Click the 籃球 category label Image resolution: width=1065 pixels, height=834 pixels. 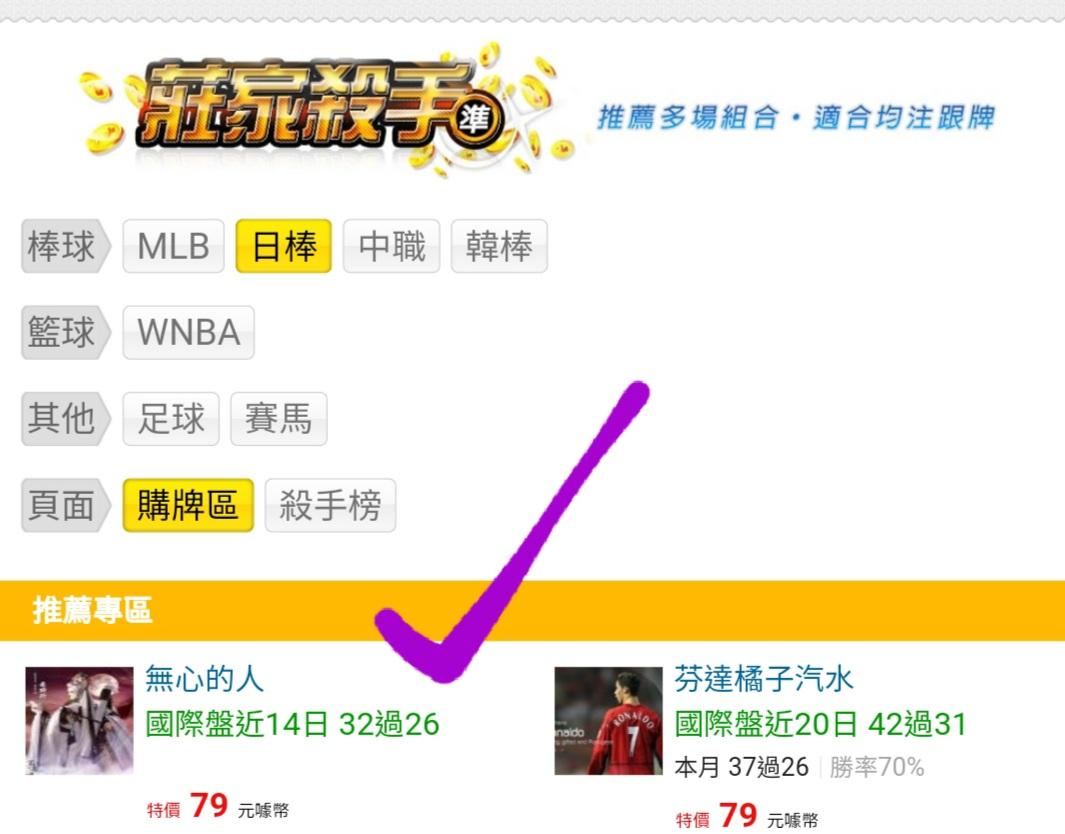(65, 332)
